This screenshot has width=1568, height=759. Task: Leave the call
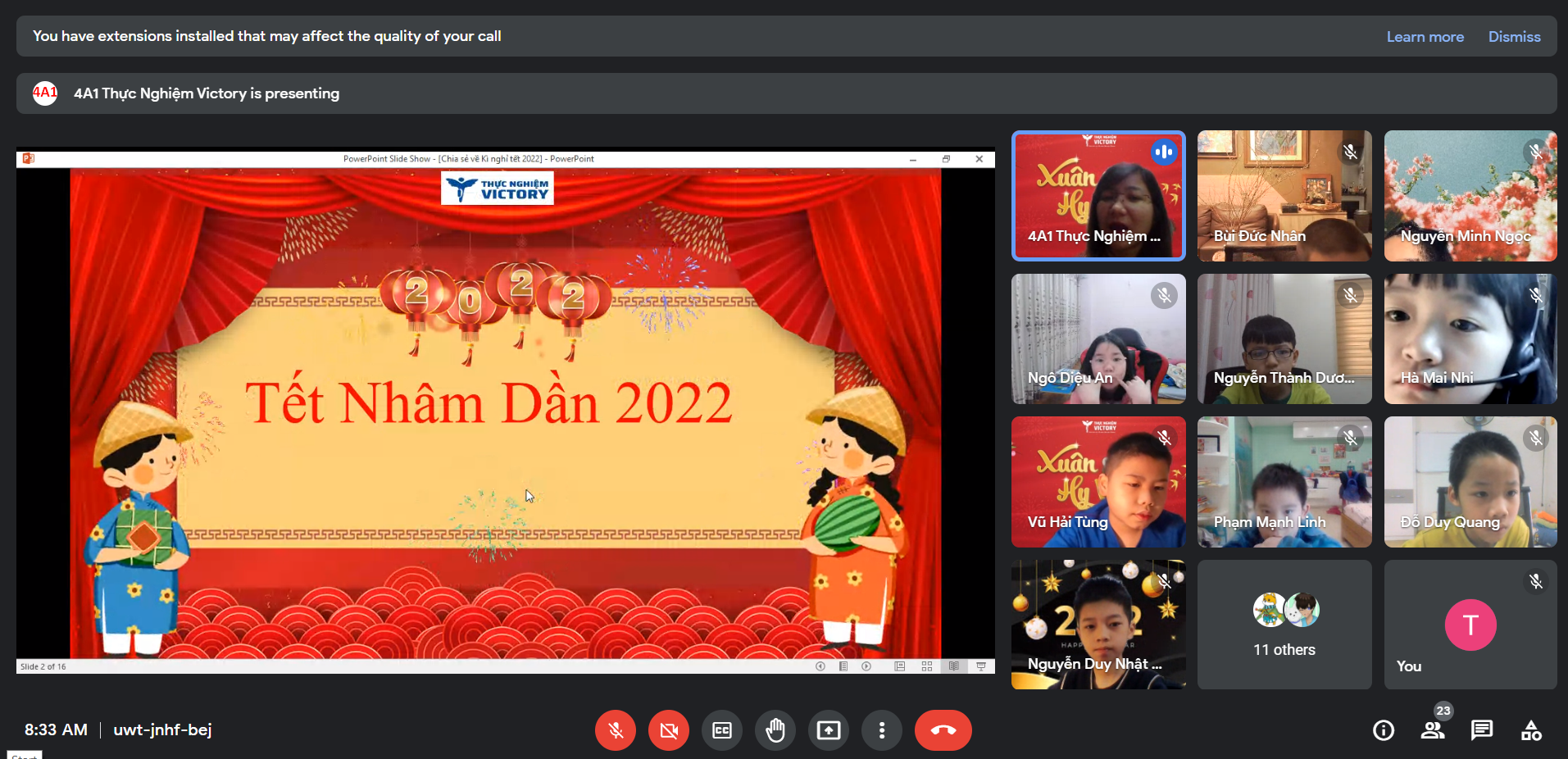click(x=942, y=729)
